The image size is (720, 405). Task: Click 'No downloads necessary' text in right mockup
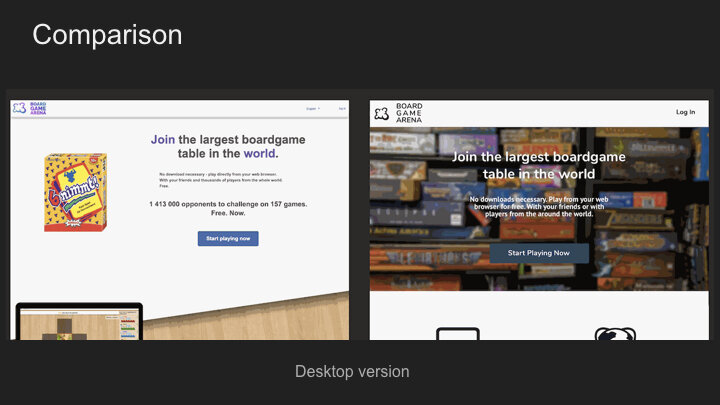click(539, 207)
